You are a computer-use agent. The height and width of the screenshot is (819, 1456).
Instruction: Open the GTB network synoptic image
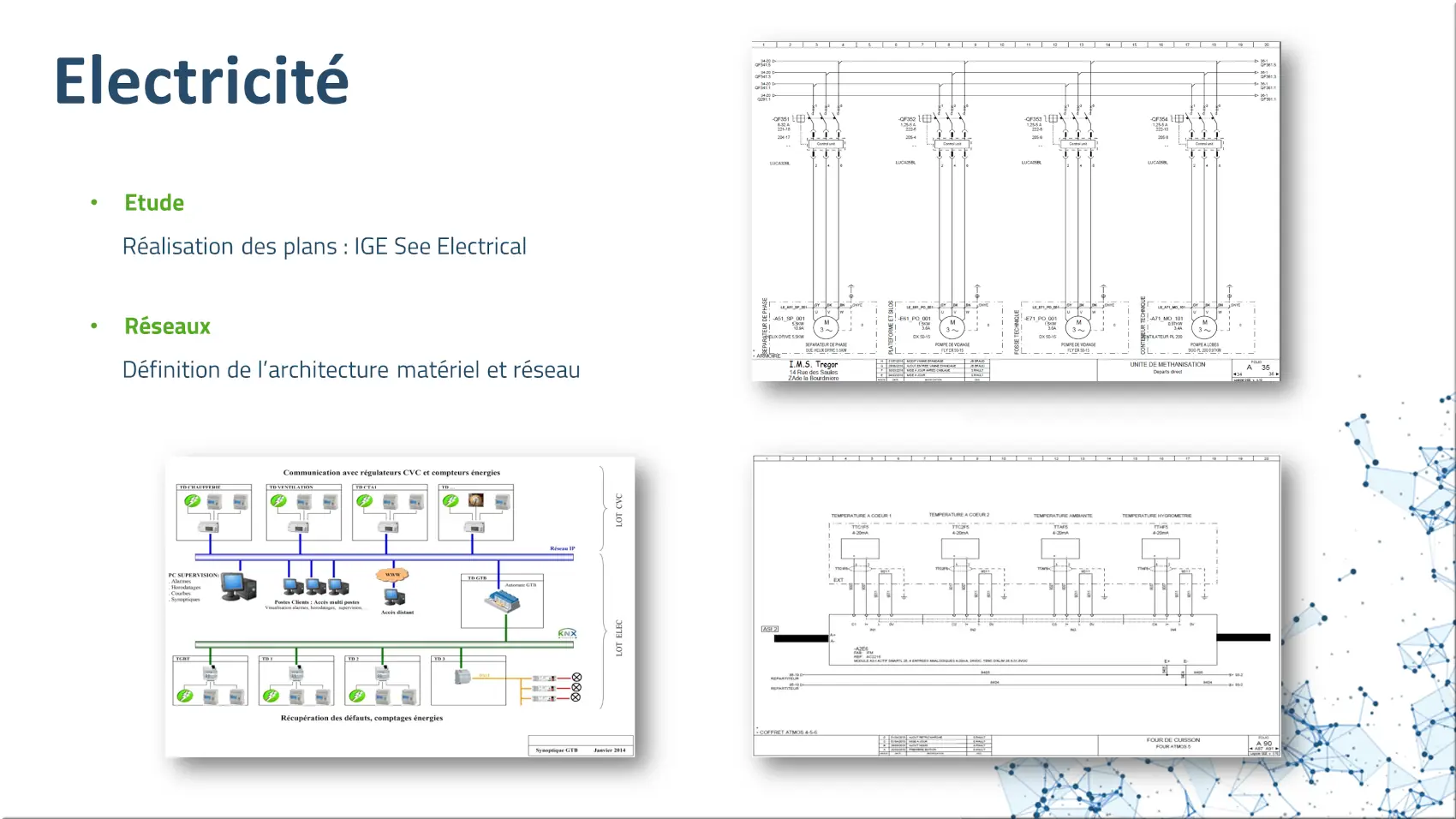(x=399, y=607)
